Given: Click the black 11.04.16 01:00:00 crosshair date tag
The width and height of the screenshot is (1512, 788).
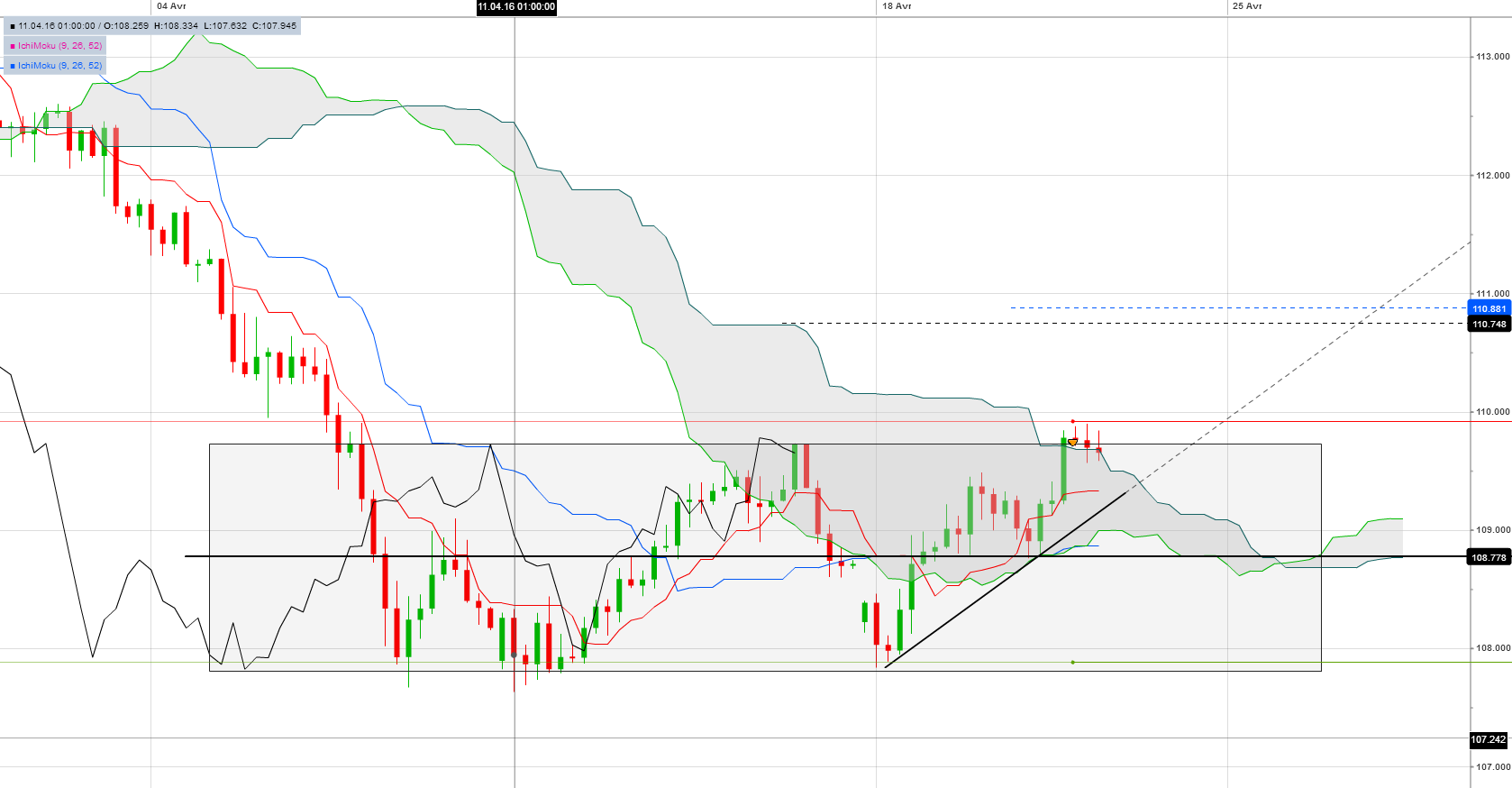Looking at the screenshot, I should point(516,7).
